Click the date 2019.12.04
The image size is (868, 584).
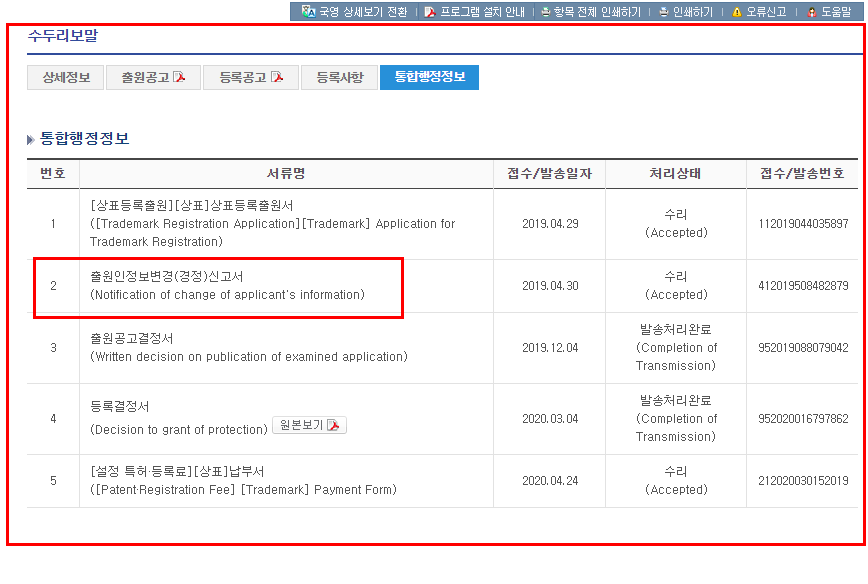tap(550, 348)
